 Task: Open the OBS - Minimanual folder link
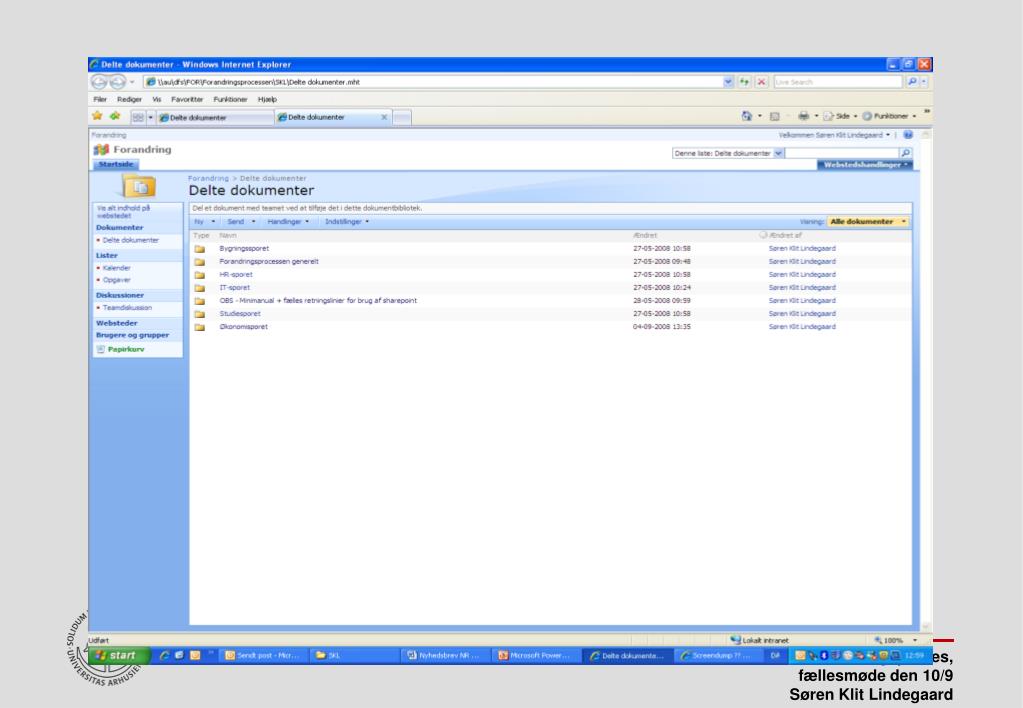coord(318,301)
